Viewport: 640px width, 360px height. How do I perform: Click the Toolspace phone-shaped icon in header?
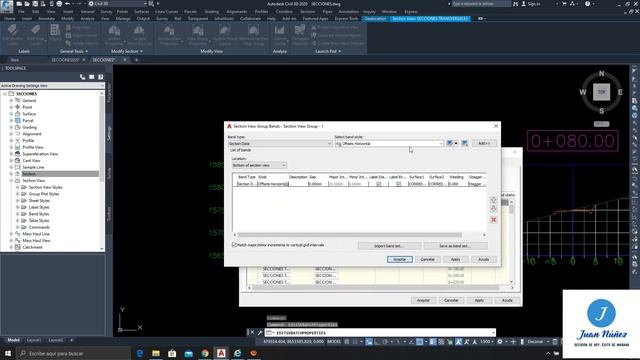point(82,77)
